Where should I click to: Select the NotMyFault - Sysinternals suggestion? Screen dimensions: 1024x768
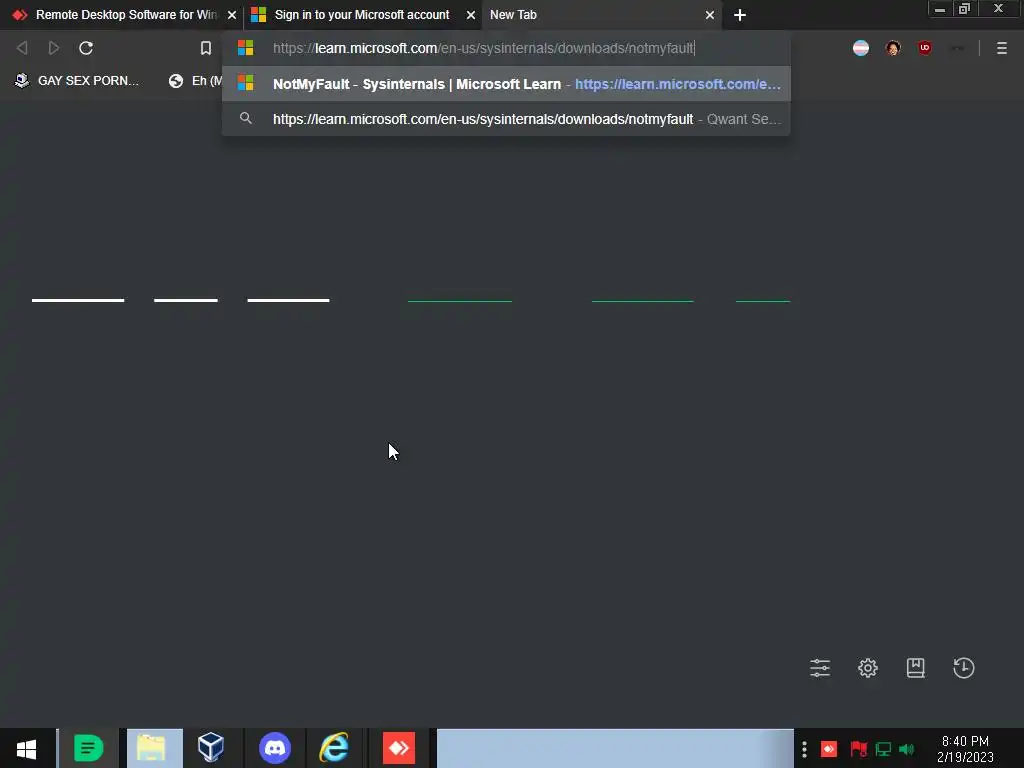click(x=506, y=84)
